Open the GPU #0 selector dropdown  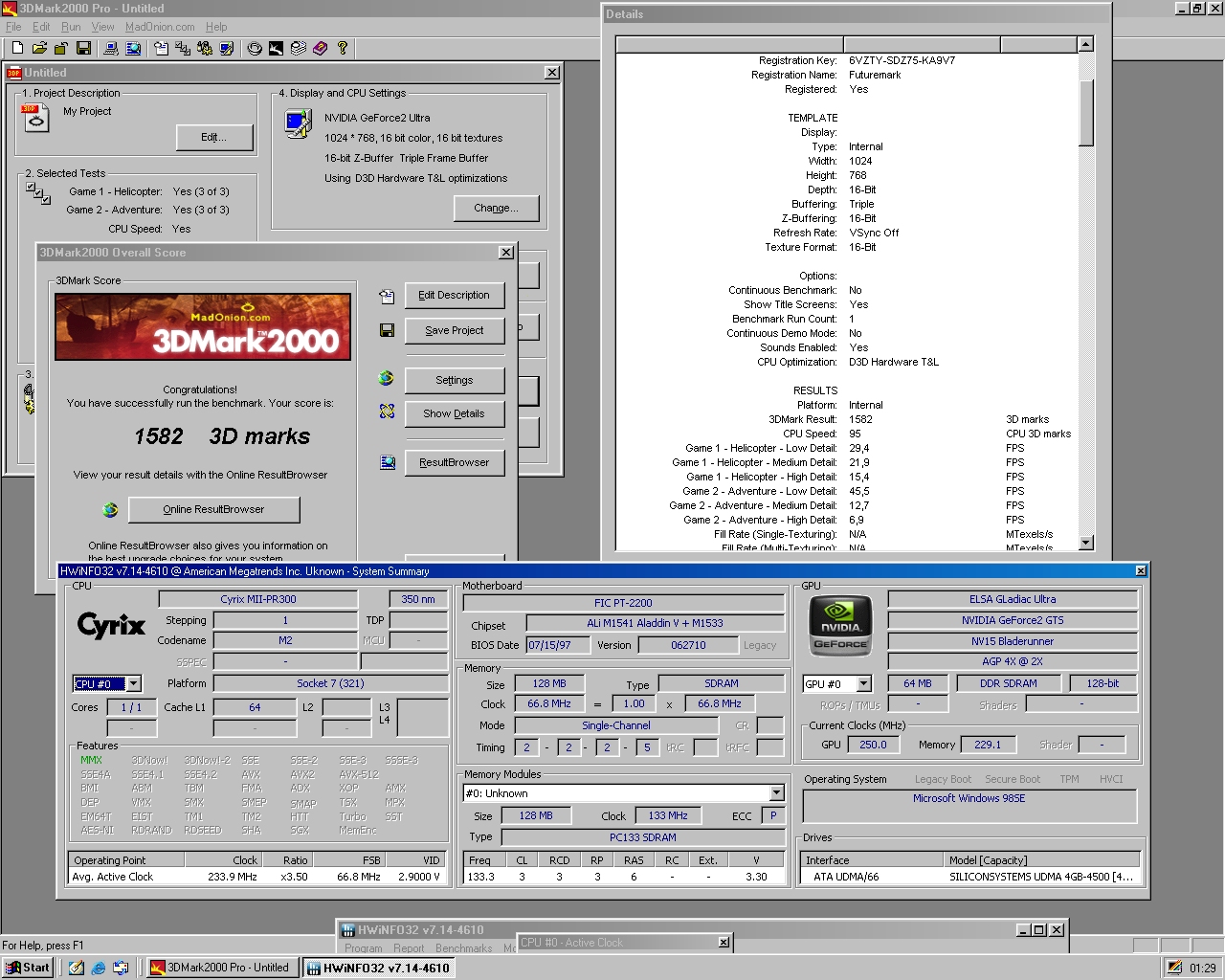tap(863, 683)
